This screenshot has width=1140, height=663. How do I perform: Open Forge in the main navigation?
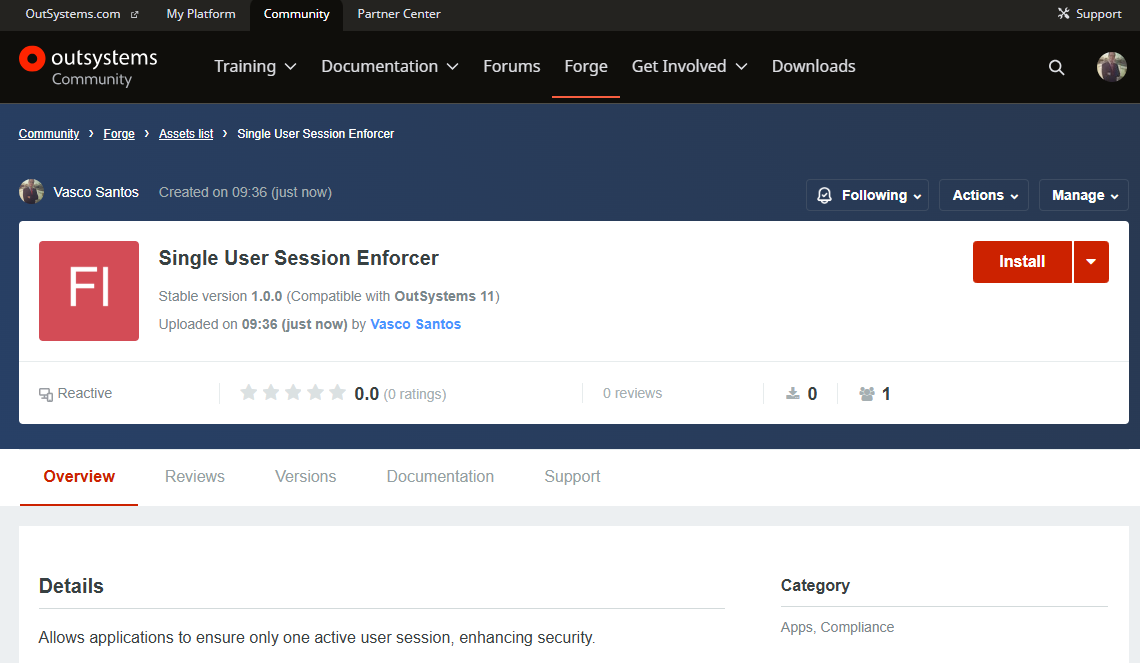point(586,67)
